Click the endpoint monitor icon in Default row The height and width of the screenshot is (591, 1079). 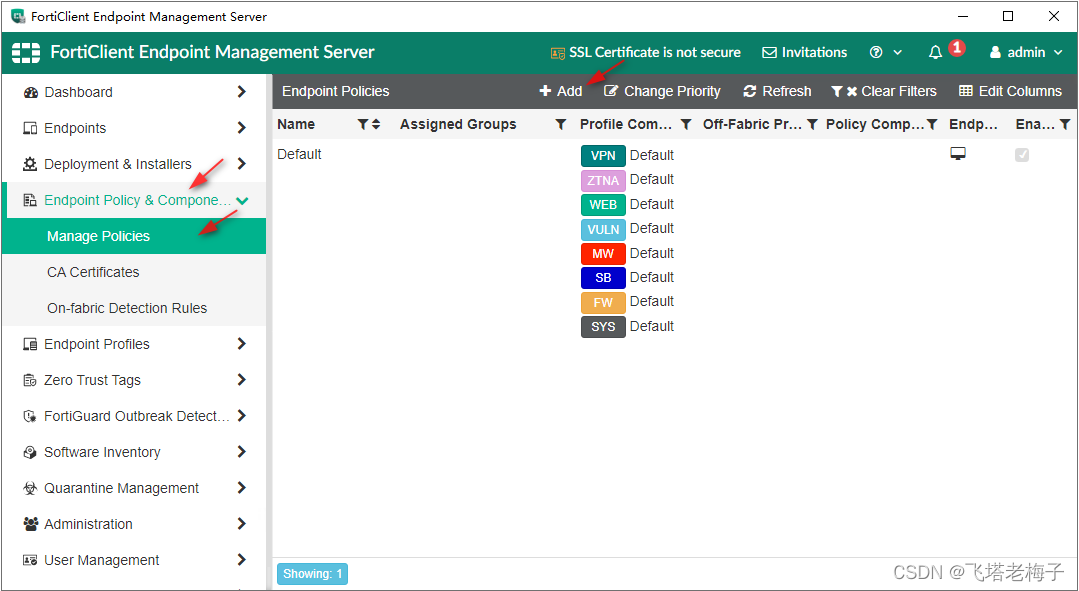coord(958,154)
